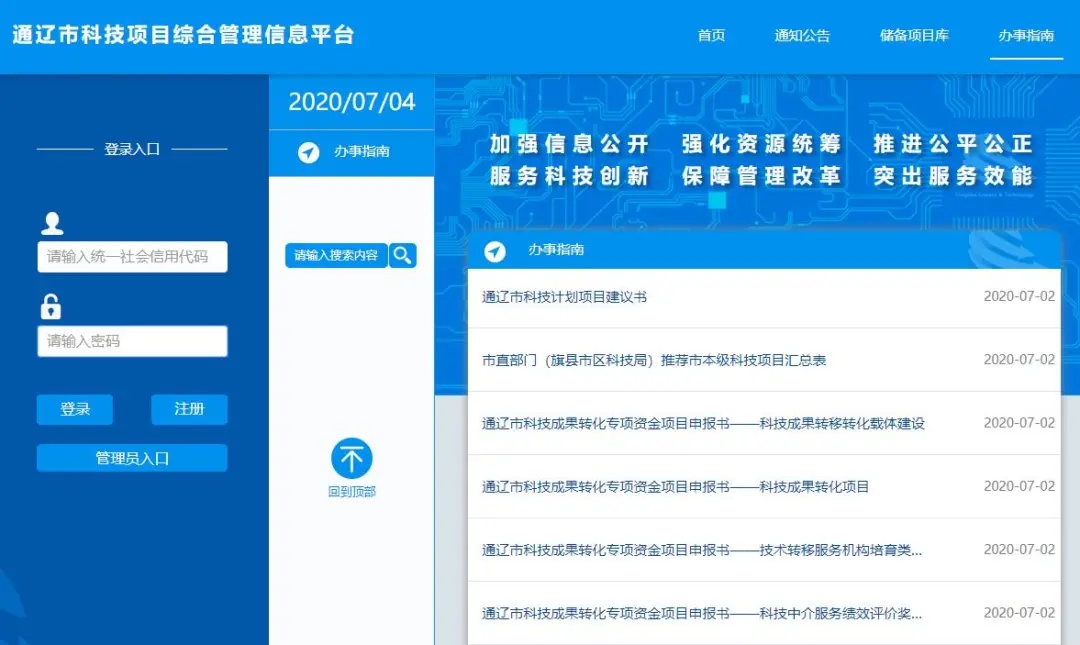This screenshot has width=1080, height=645.
Task: Click the compass icon in list panel header
Action: click(x=495, y=252)
